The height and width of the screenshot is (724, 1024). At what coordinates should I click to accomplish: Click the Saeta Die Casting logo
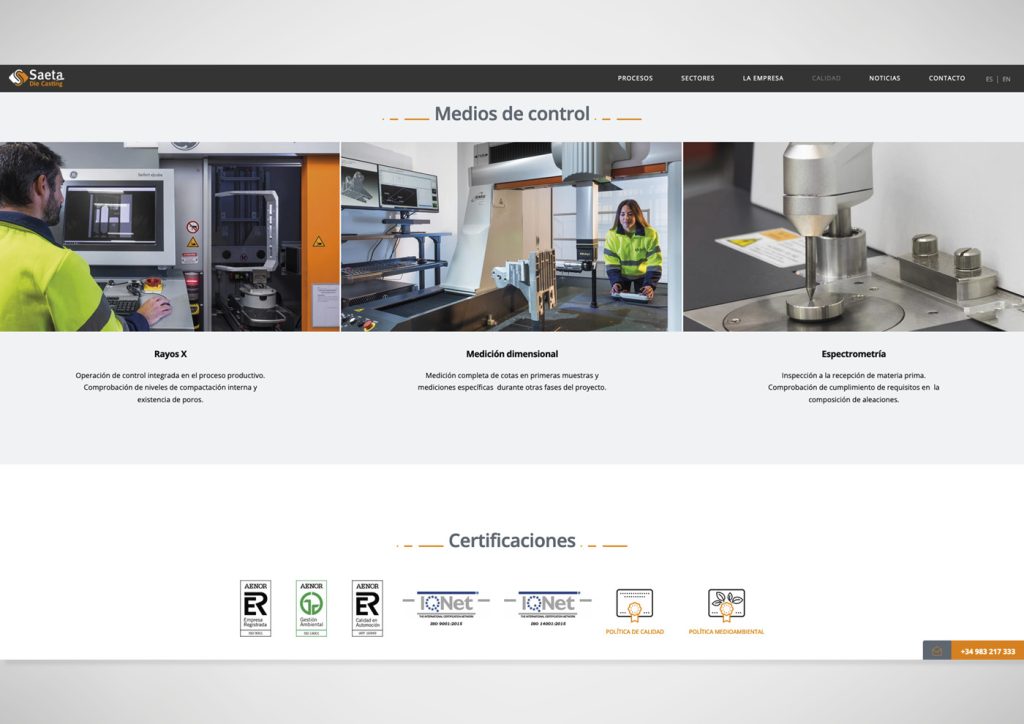37,78
